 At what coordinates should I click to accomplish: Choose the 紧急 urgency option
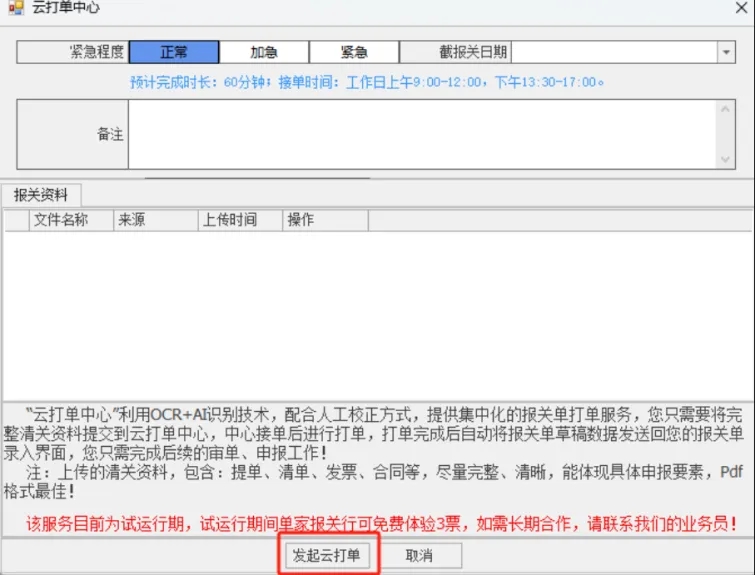pos(354,52)
